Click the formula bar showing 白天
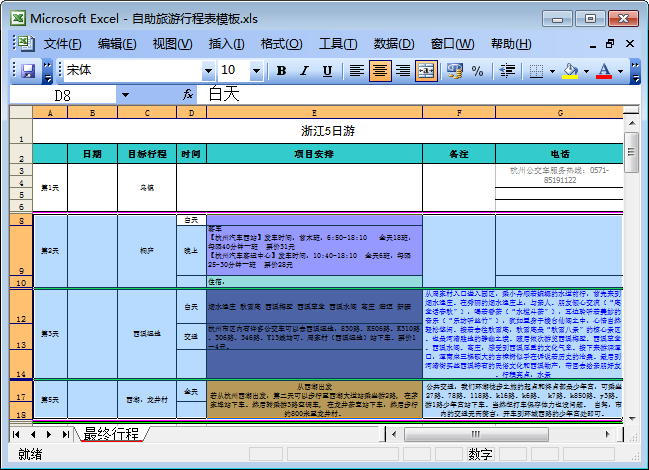Image resolution: width=649 pixels, height=470 pixels. pyautogui.click(x=418, y=95)
